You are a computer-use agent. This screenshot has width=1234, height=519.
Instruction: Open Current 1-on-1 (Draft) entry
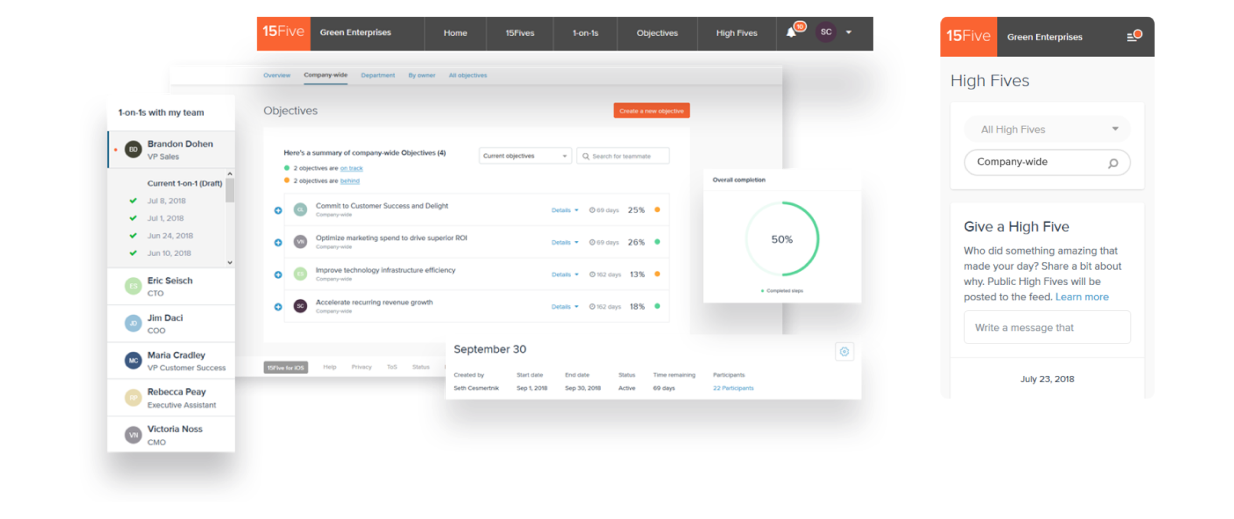pyautogui.click(x=185, y=183)
